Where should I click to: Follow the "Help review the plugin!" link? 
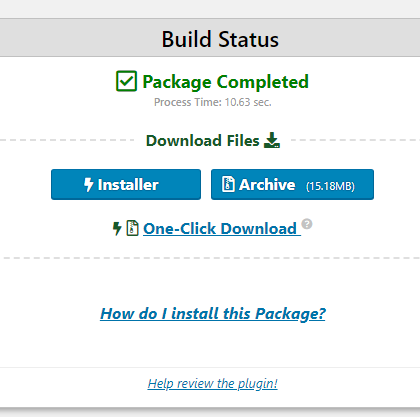pyautogui.click(x=213, y=384)
